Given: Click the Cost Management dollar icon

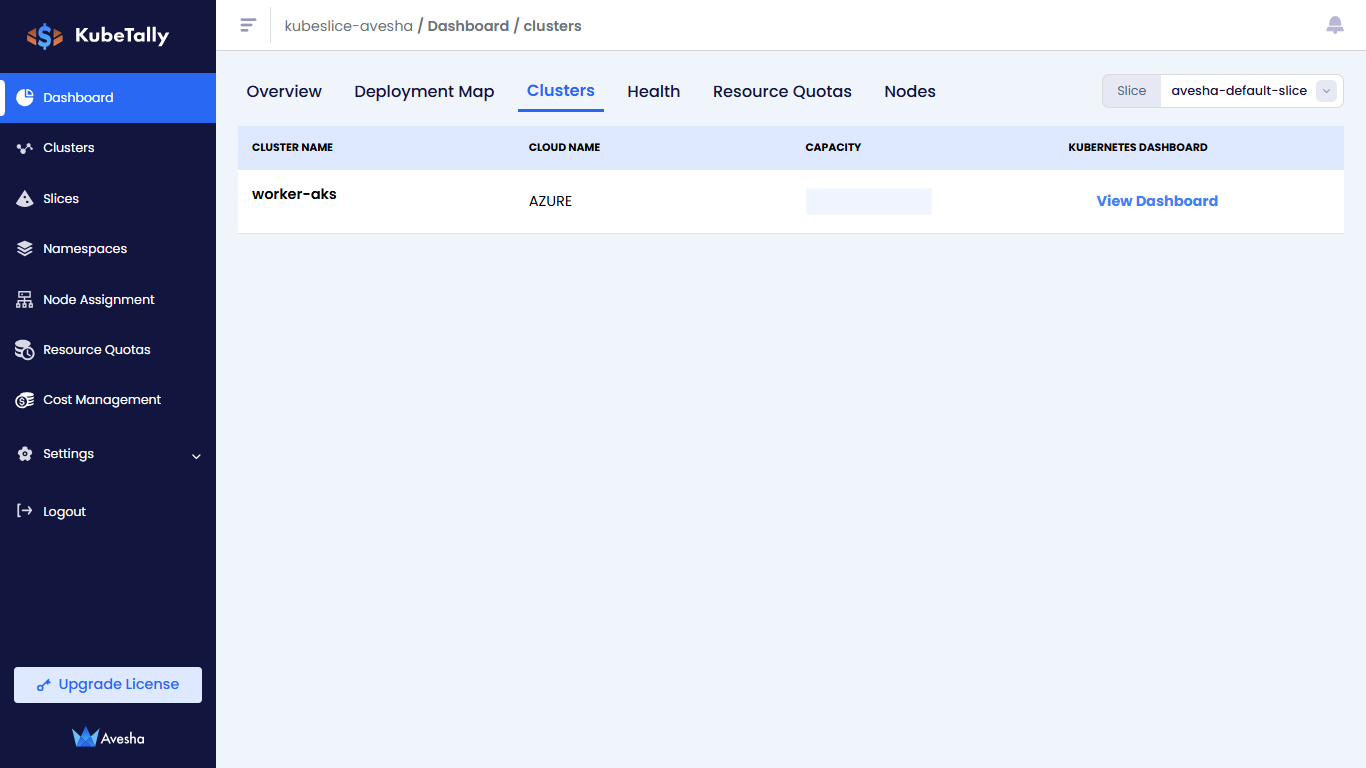Looking at the screenshot, I should tap(25, 400).
